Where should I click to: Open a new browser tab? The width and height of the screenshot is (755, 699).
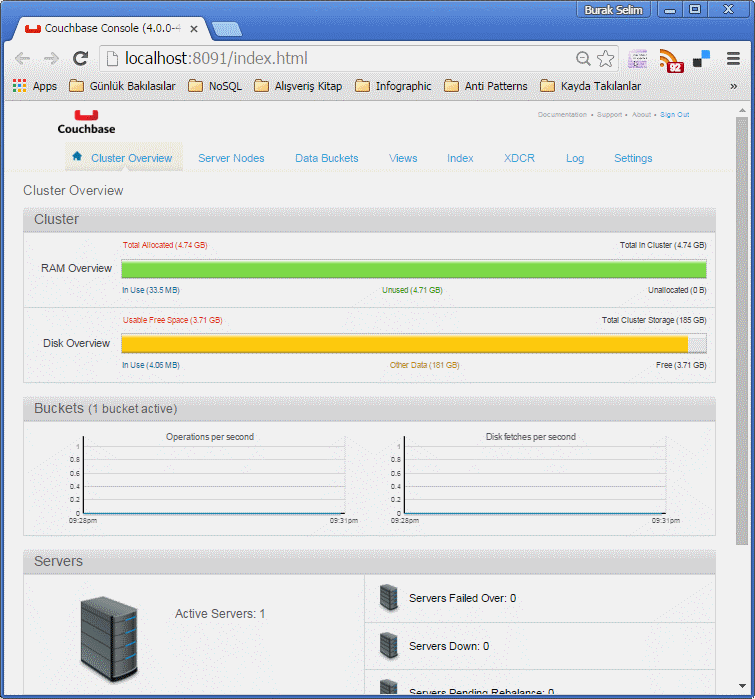pos(227,29)
